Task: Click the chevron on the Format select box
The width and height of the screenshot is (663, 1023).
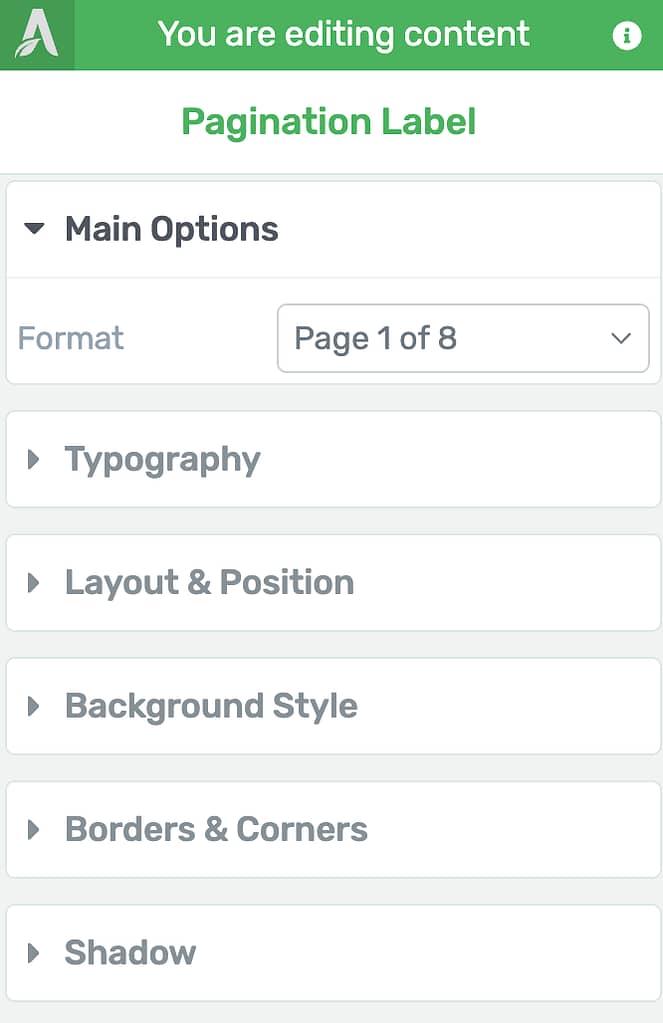Action: [621, 338]
